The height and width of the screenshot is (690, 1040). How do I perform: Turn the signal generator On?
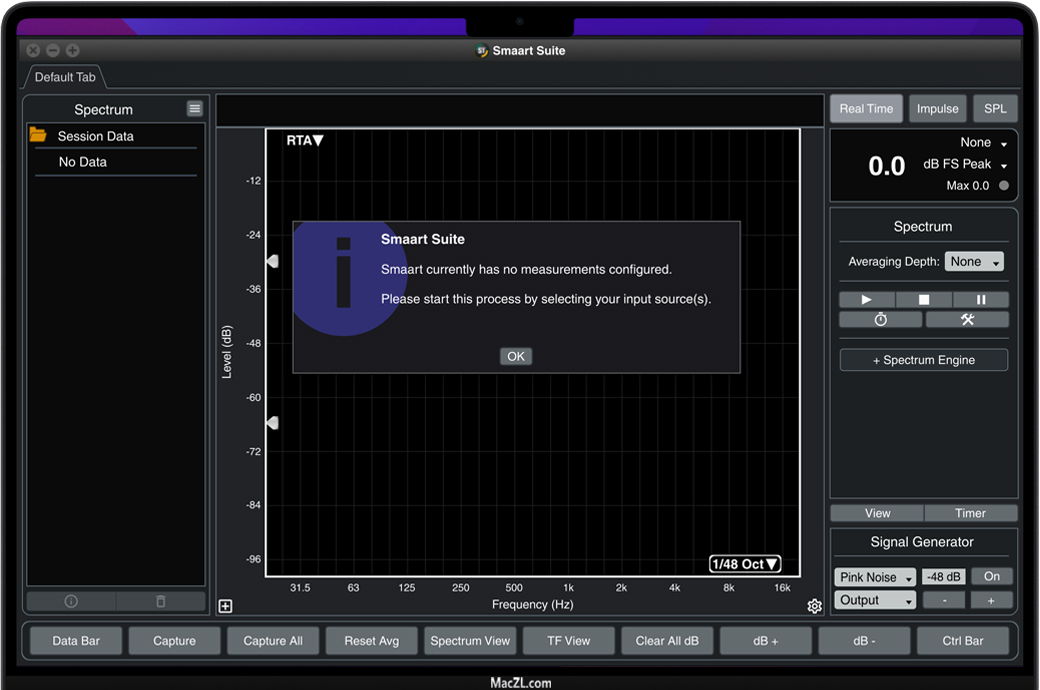pos(991,577)
